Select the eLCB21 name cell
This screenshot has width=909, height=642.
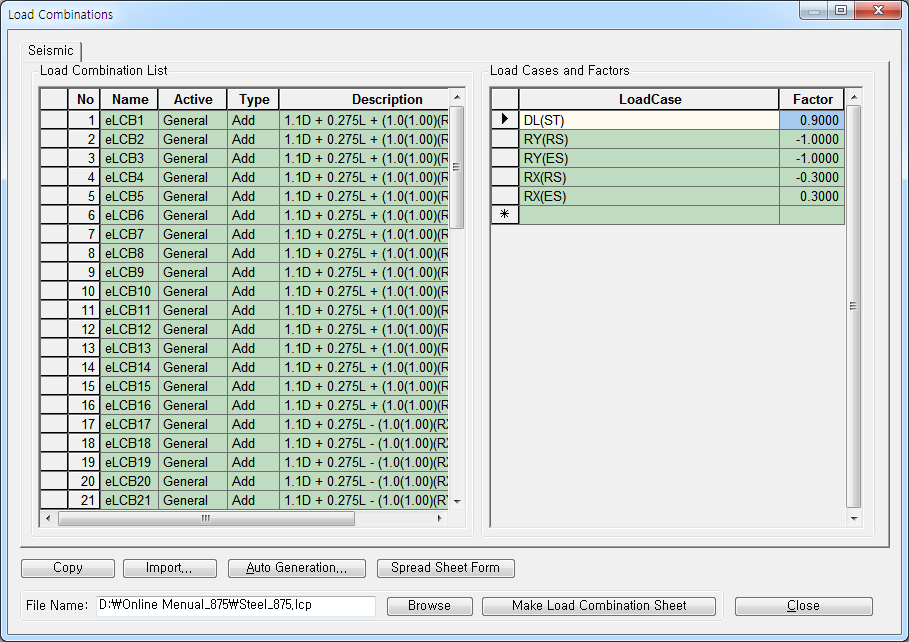[129, 500]
